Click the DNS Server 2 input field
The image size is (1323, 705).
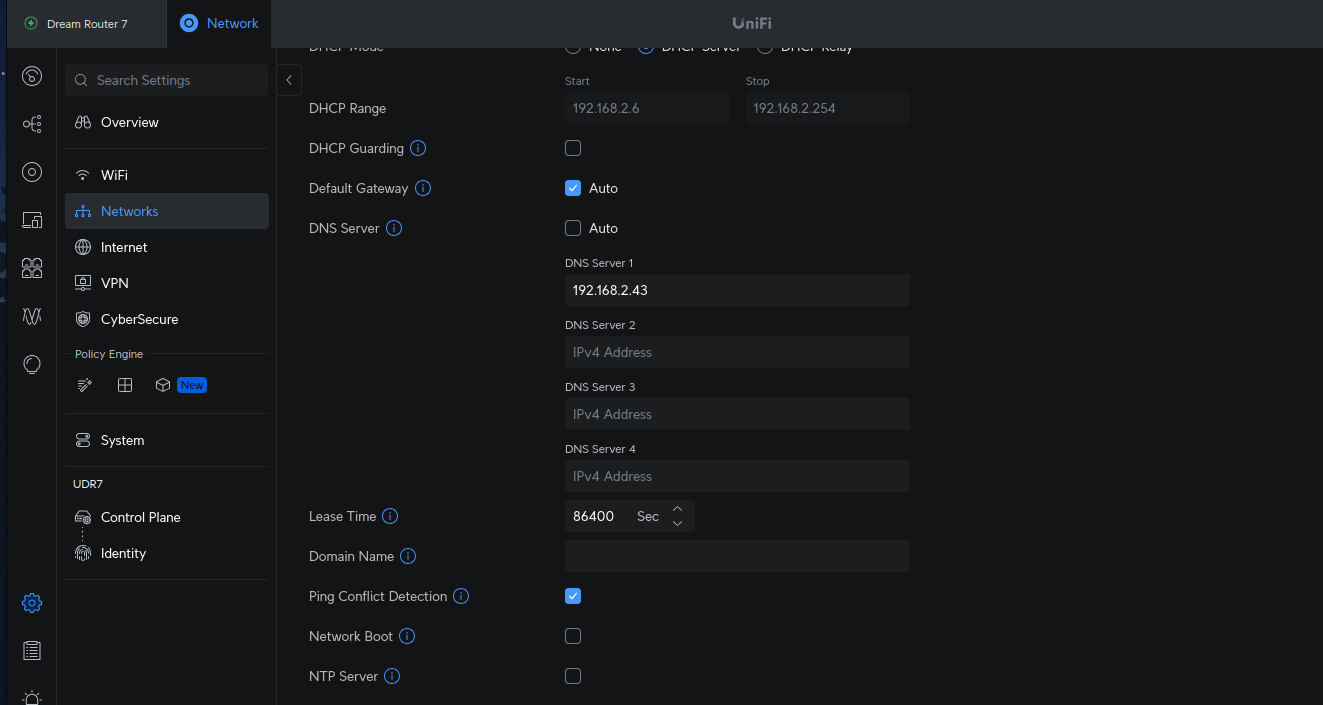tap(737, 352)
